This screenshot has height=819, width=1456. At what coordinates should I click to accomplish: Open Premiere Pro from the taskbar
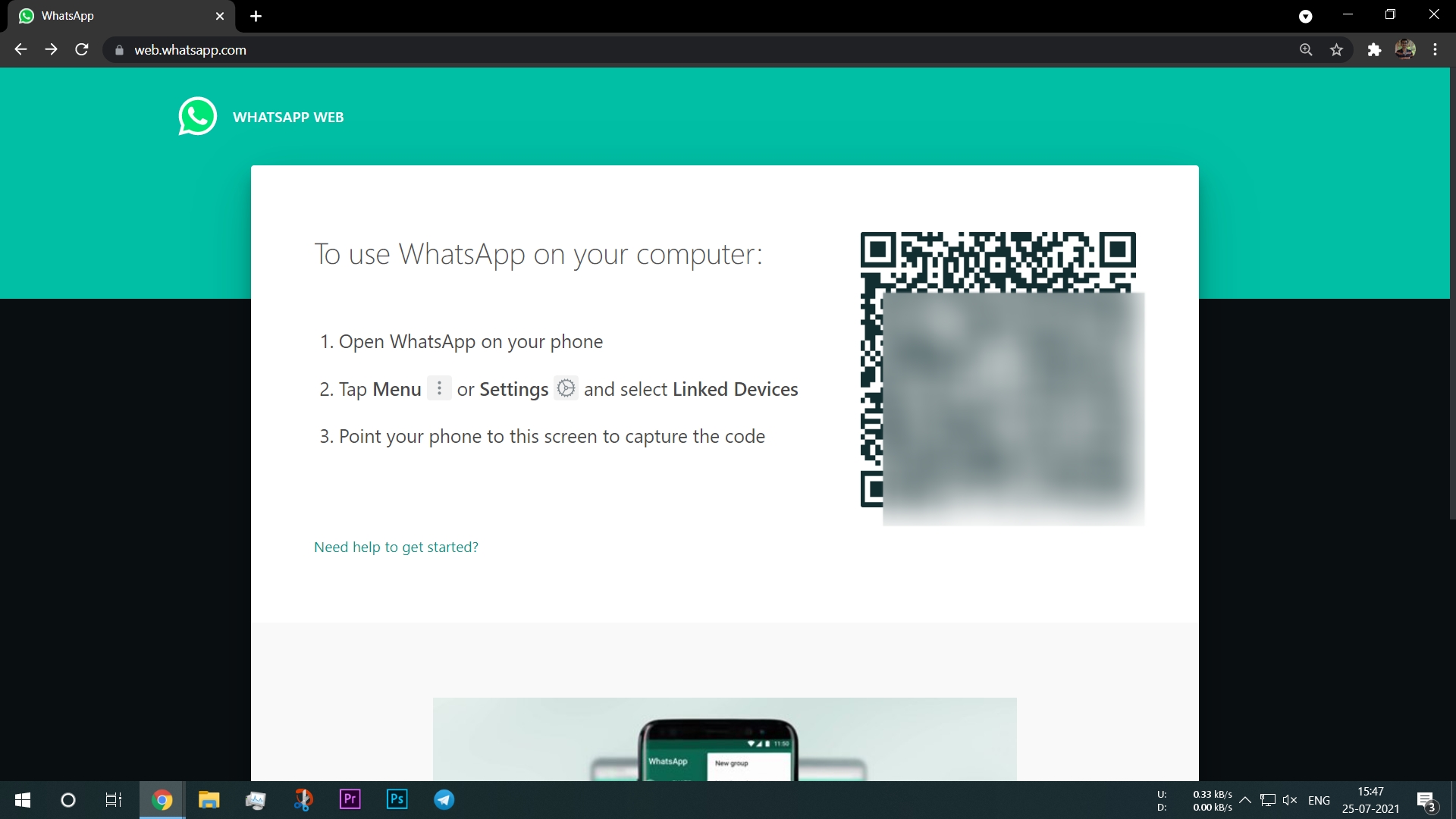[x=350, y=799]
